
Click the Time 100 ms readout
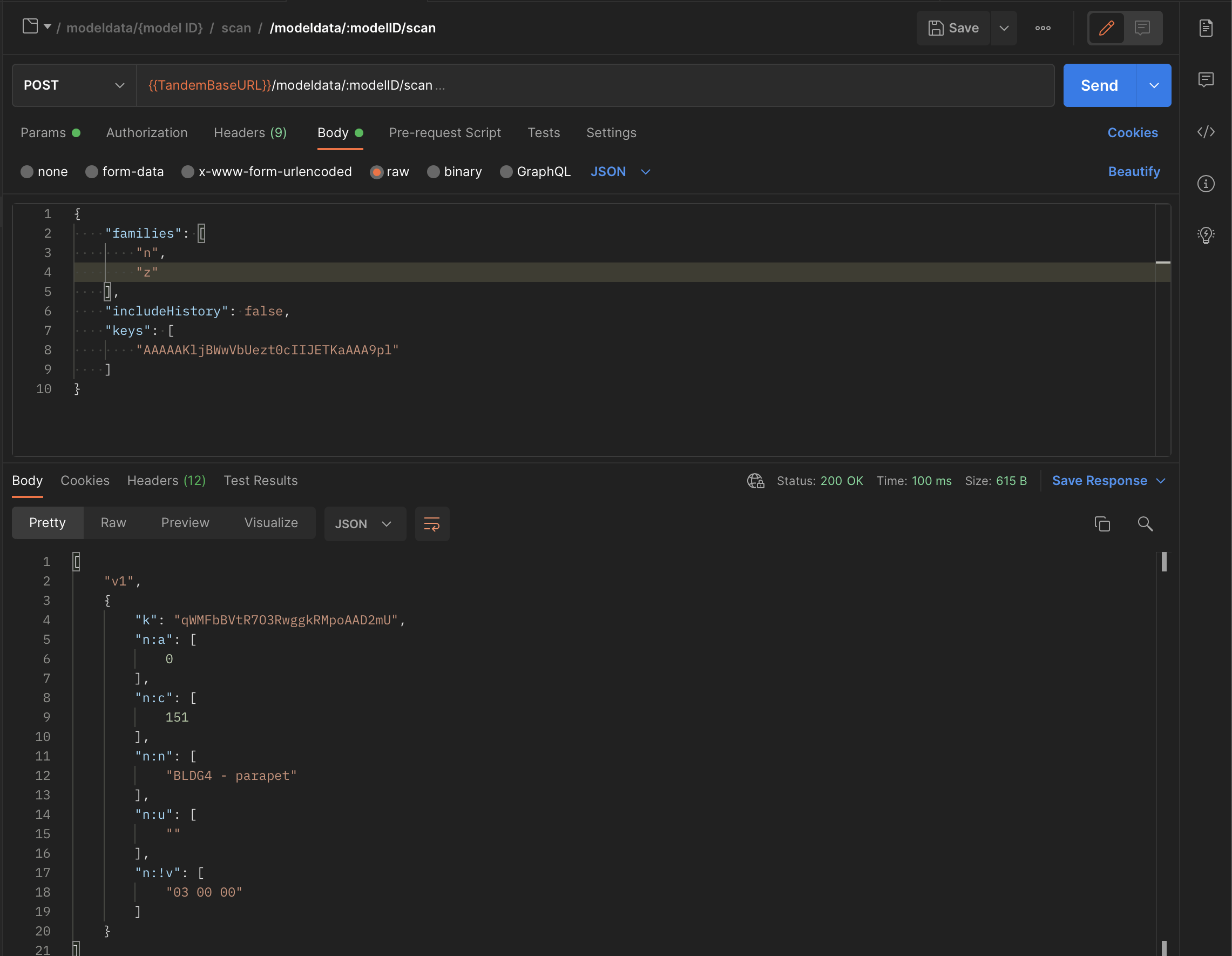pyautogui.click(x=914, y=481)
